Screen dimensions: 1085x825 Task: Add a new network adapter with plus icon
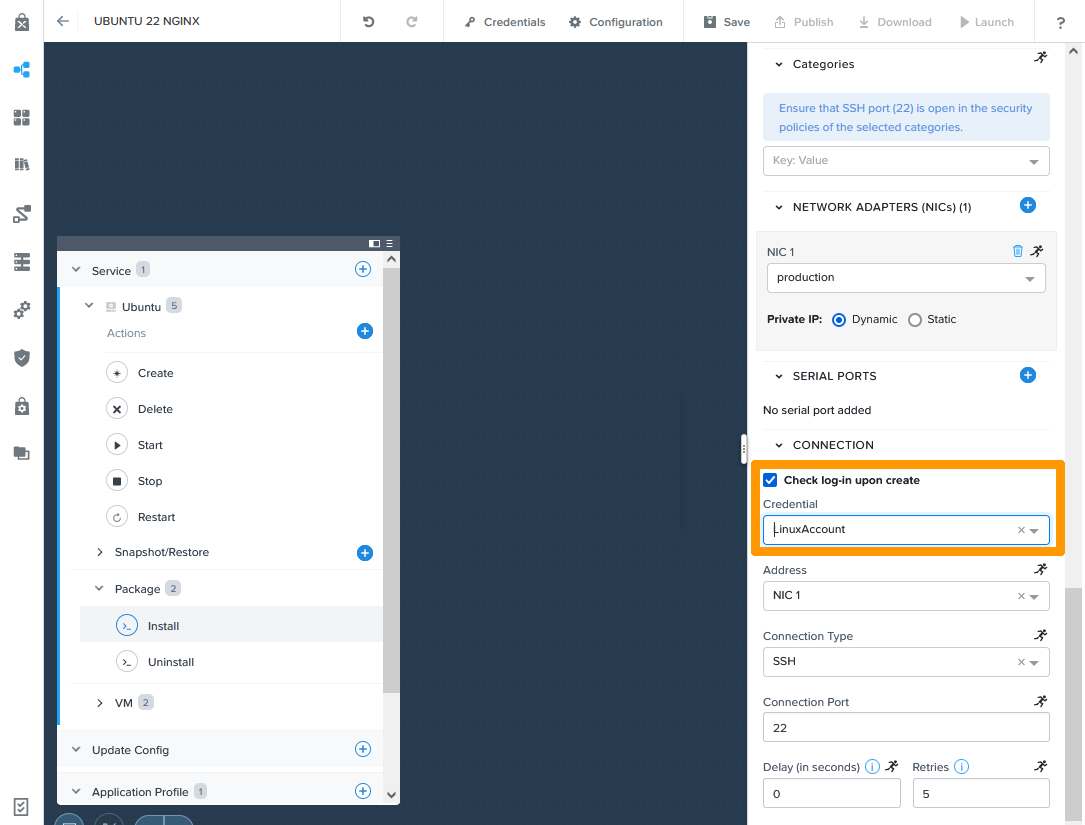coord(1027,205)
